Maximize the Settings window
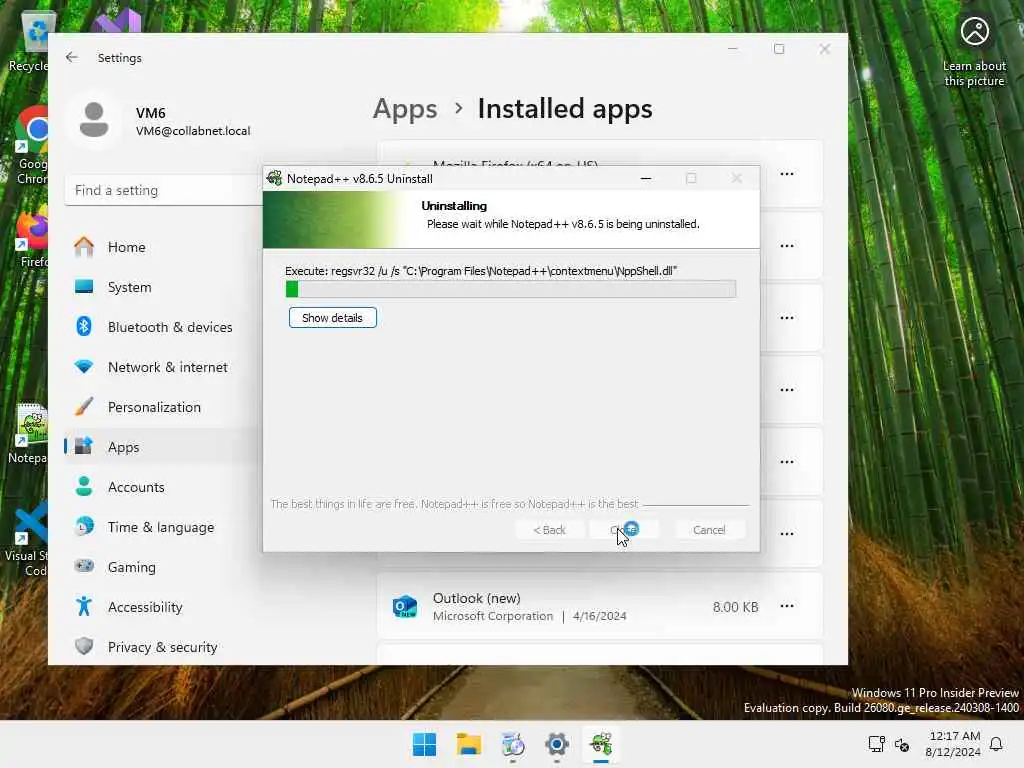Image resolution: width=1024 pixels, height=768 pixels. 778,49
